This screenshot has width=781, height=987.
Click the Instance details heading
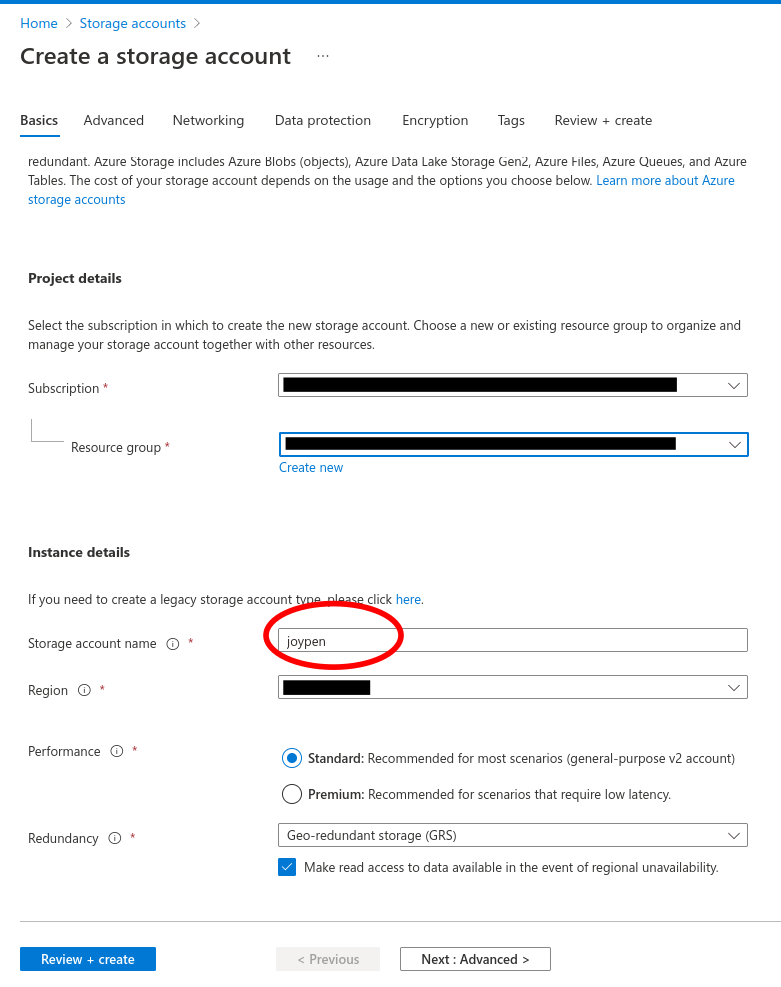[79, 552]
